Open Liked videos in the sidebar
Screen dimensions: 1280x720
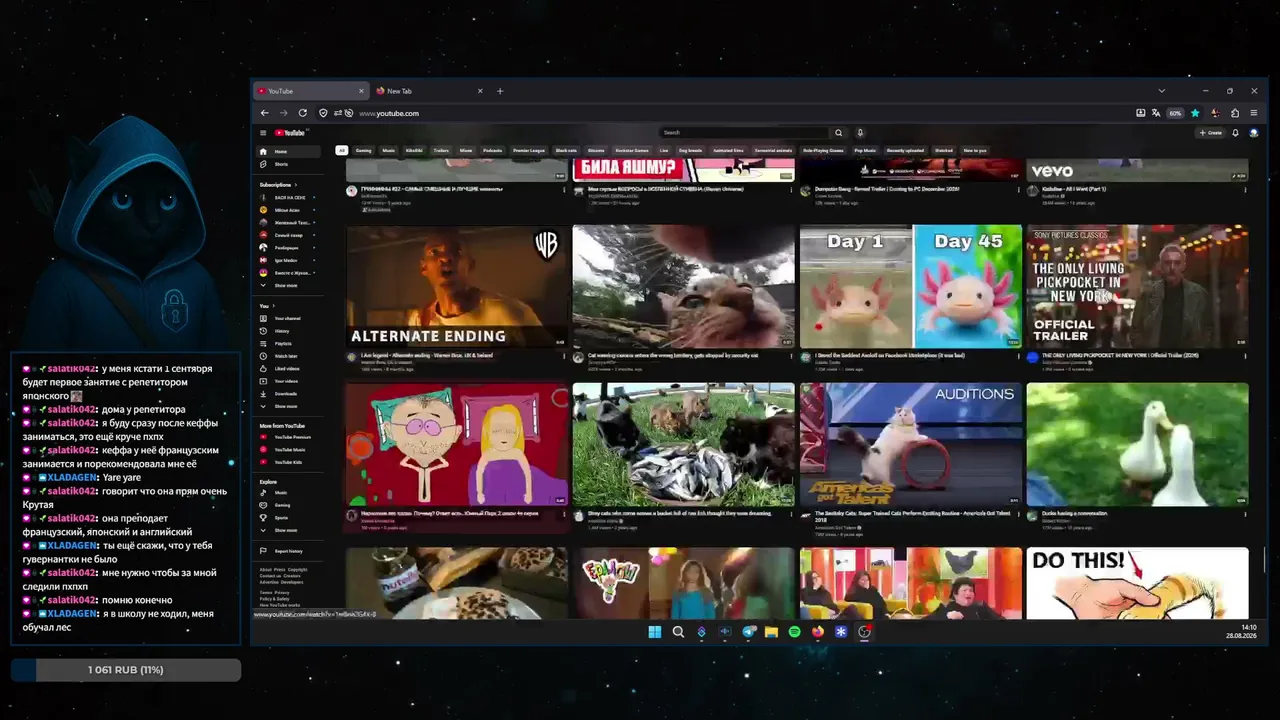click(x=290, y=368)
